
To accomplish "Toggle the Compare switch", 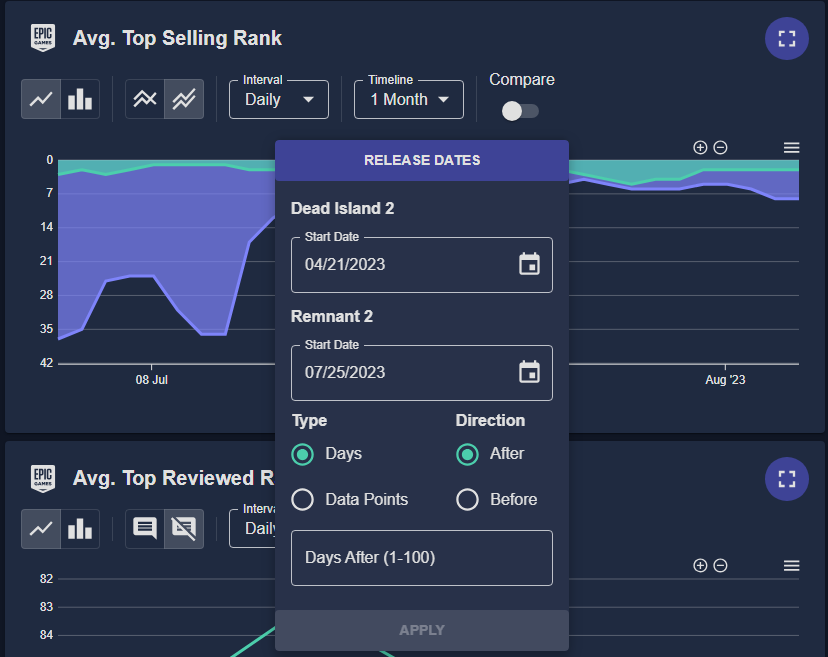I will click(x=520, y=111).
